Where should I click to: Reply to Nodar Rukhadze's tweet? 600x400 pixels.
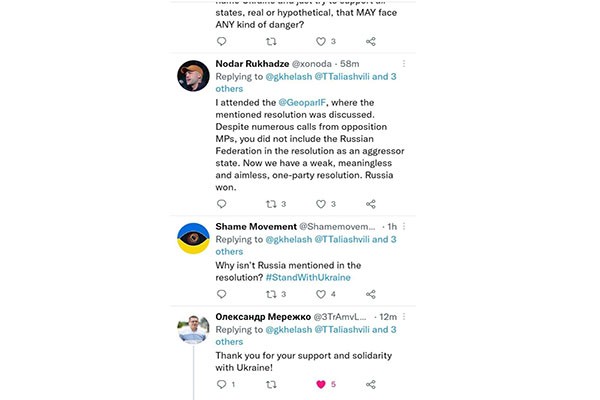coord(222,204)
